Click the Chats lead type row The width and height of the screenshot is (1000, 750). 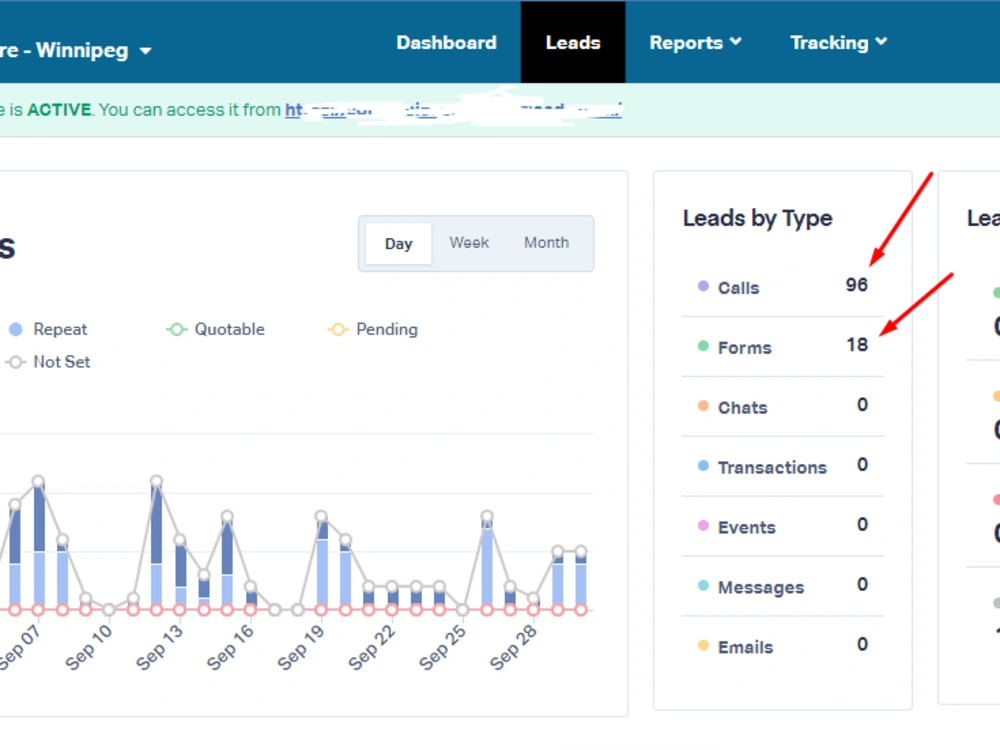click(783, 407)
